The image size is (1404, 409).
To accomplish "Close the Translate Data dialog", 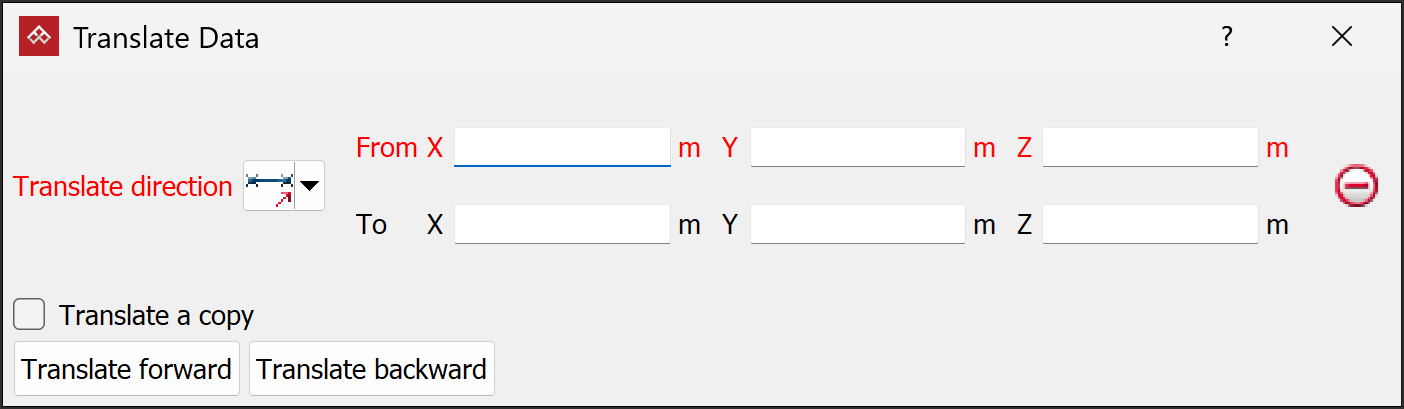I will pos(1342,37).
